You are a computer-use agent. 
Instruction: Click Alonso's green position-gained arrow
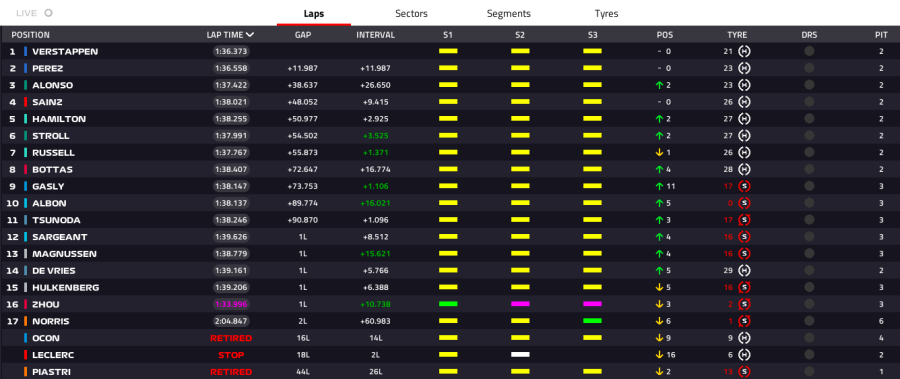(x=659, y=85)
